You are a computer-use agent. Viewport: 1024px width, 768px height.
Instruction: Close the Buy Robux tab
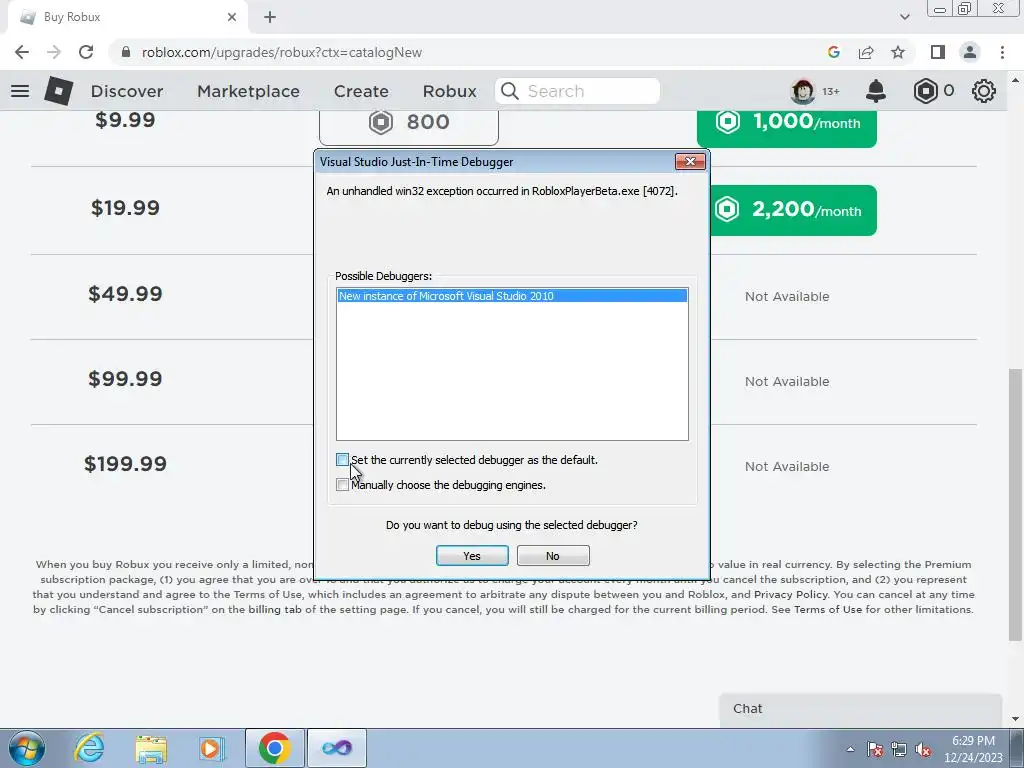(232, 17)
